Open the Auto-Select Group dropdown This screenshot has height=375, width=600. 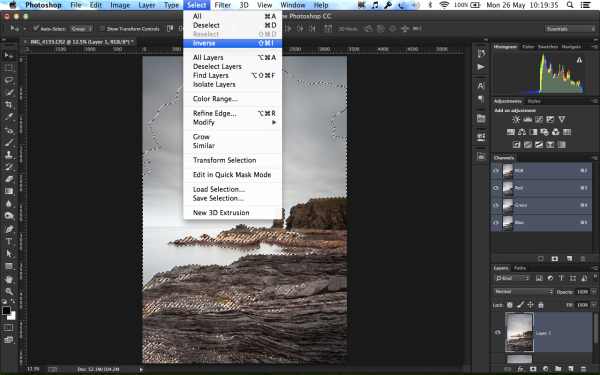pos(81,29)
